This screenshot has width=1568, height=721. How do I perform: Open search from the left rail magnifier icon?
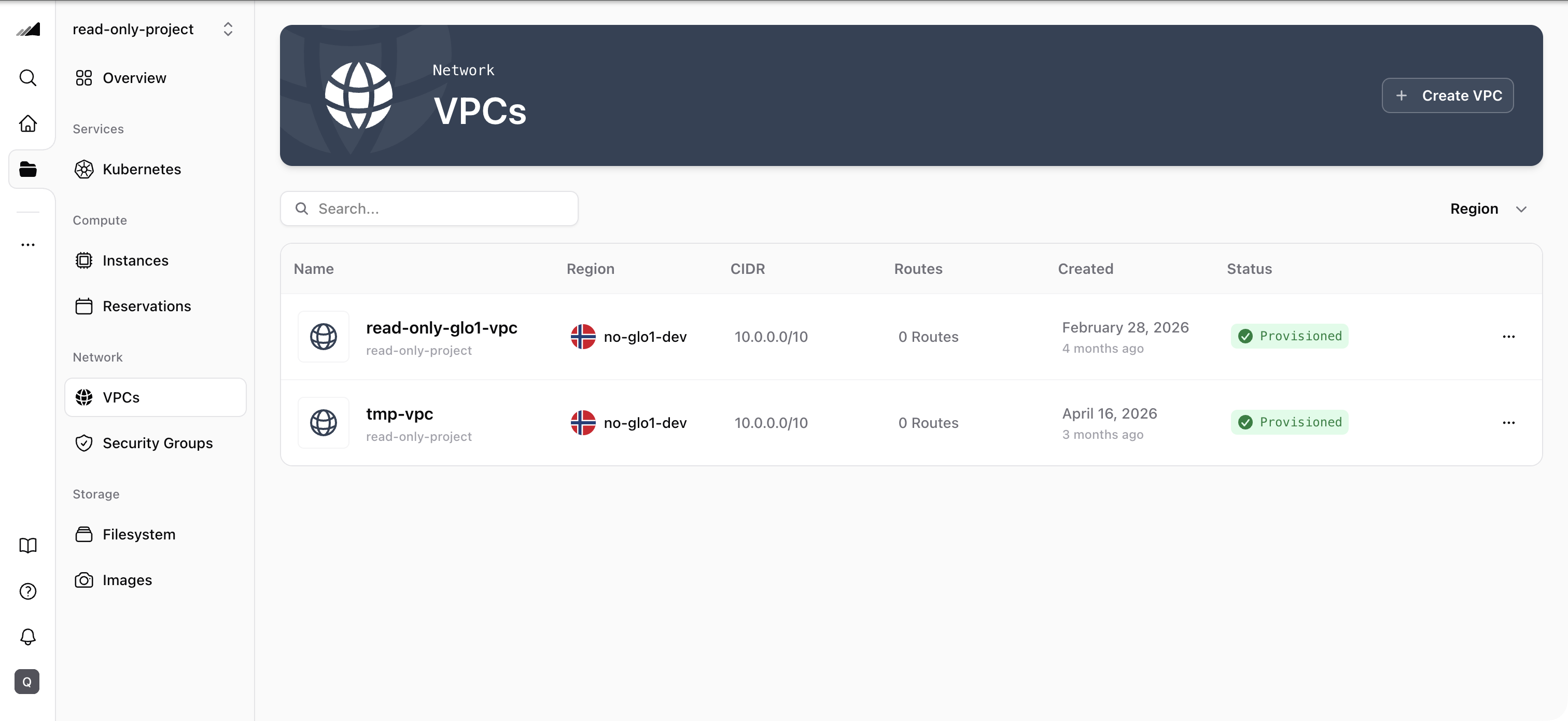pyautogui.click(x=28, y=77)
